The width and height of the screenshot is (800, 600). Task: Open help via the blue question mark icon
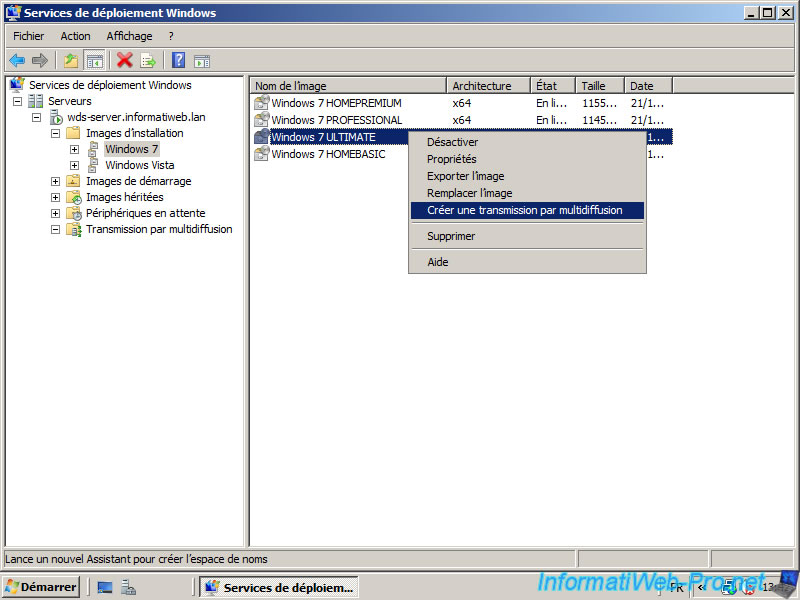point(179,60)
